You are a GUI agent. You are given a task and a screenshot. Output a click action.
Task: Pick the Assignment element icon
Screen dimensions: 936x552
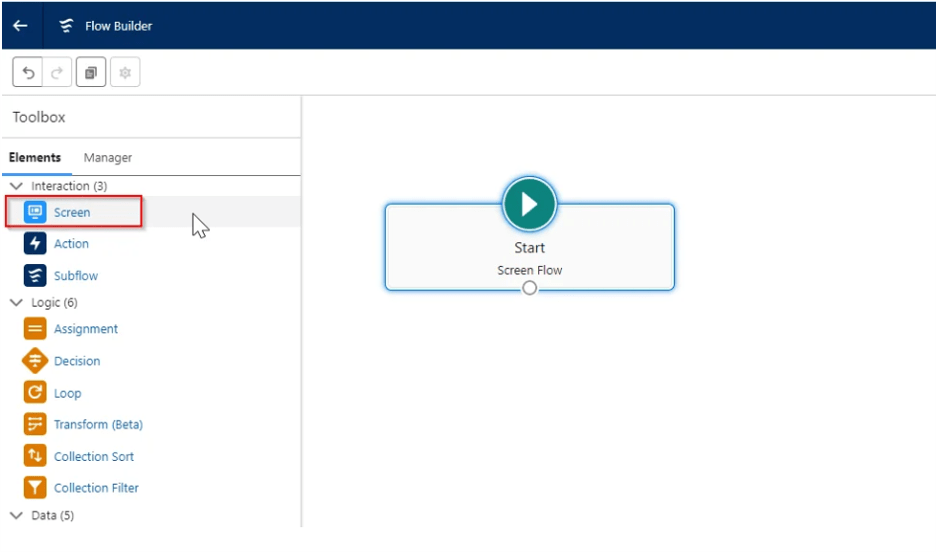35,329
